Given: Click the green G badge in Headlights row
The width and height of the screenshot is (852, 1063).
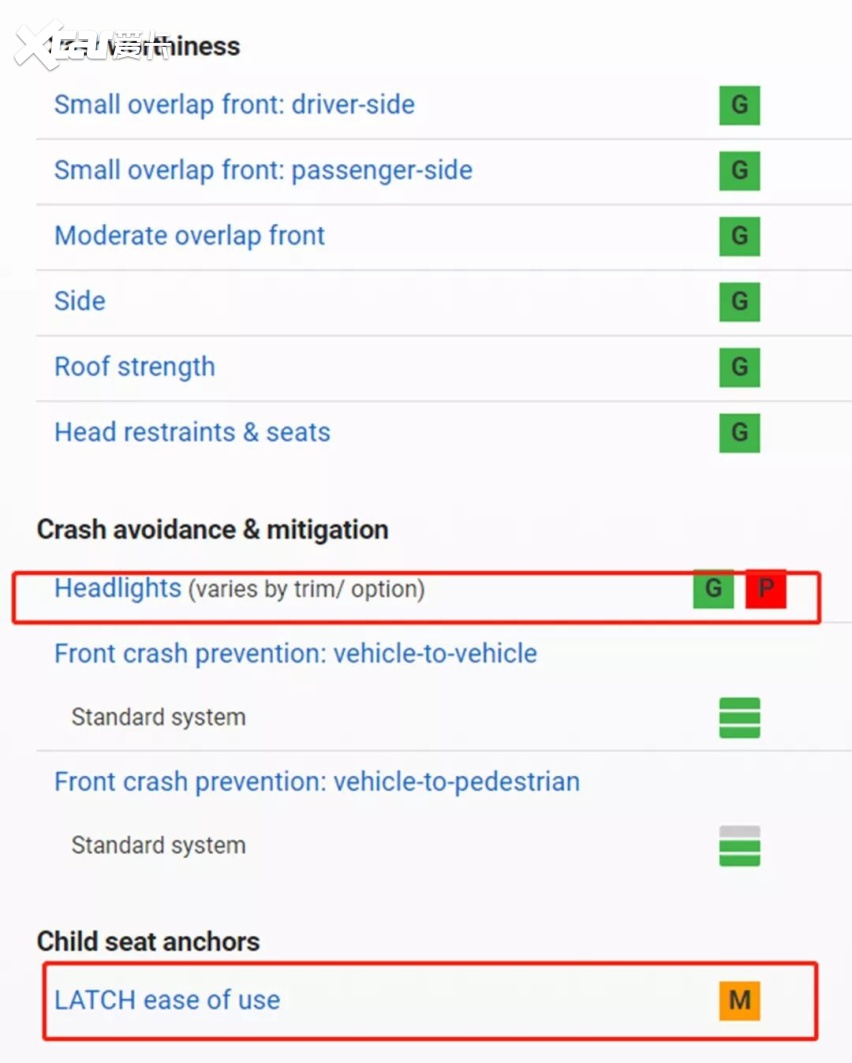Looking at the screenshot, I should pos(713,589).
